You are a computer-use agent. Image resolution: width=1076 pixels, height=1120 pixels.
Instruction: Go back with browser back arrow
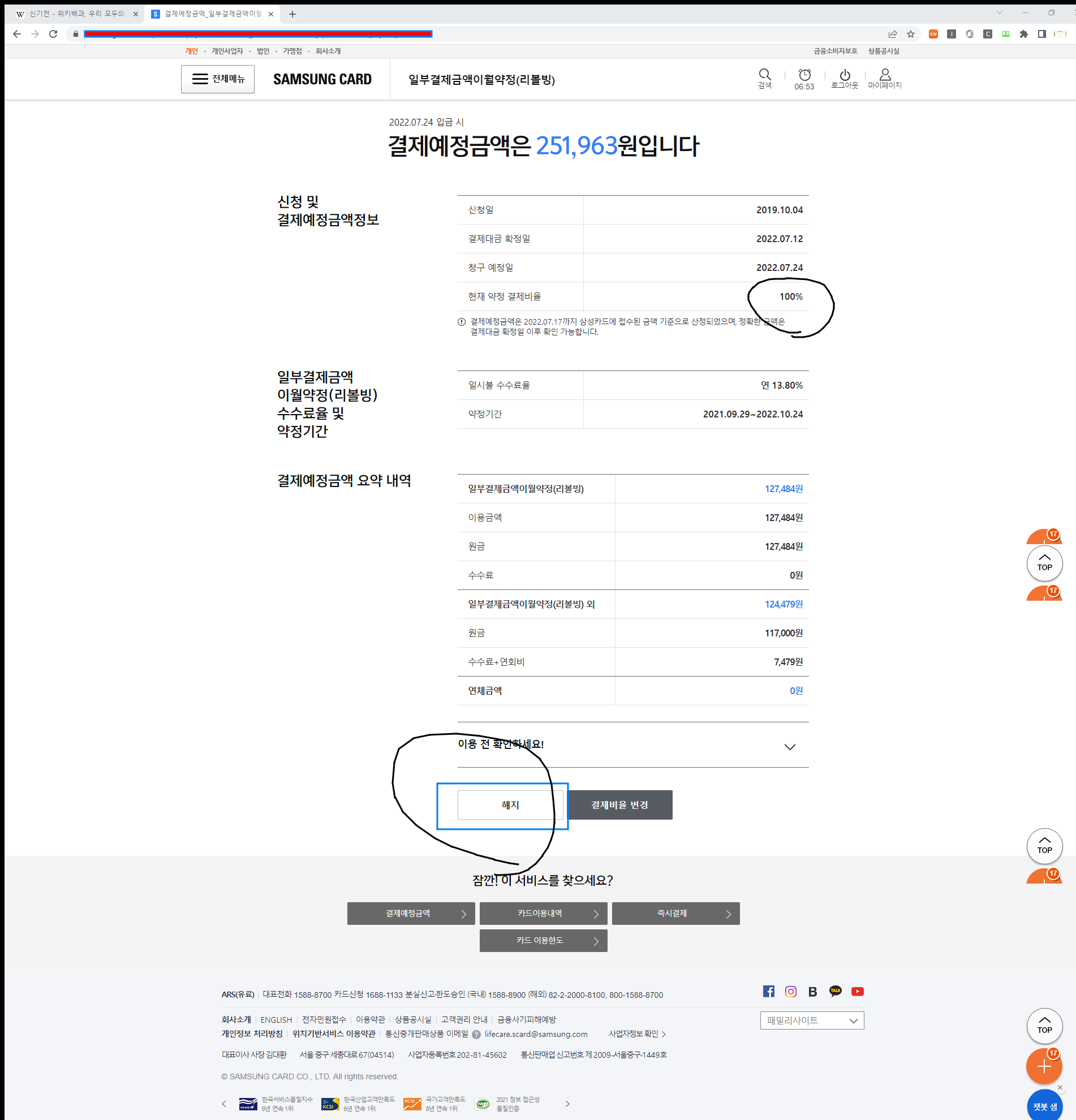click(17, 34)
